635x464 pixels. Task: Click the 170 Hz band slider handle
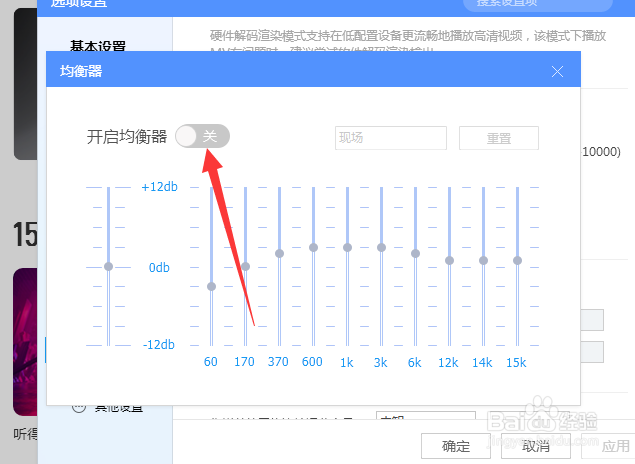(x=245, y=266)
